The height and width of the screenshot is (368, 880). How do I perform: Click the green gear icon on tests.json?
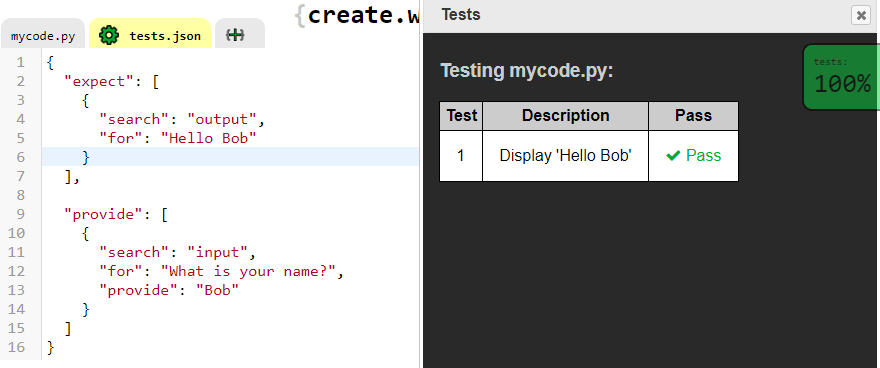coord(109,35)
